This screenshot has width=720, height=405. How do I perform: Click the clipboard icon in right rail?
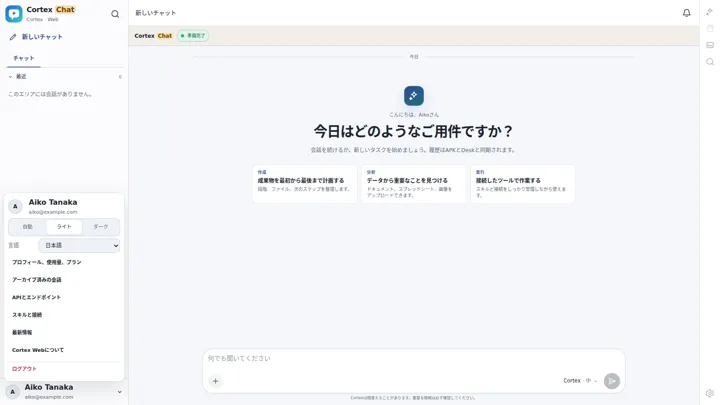[710, 28]
